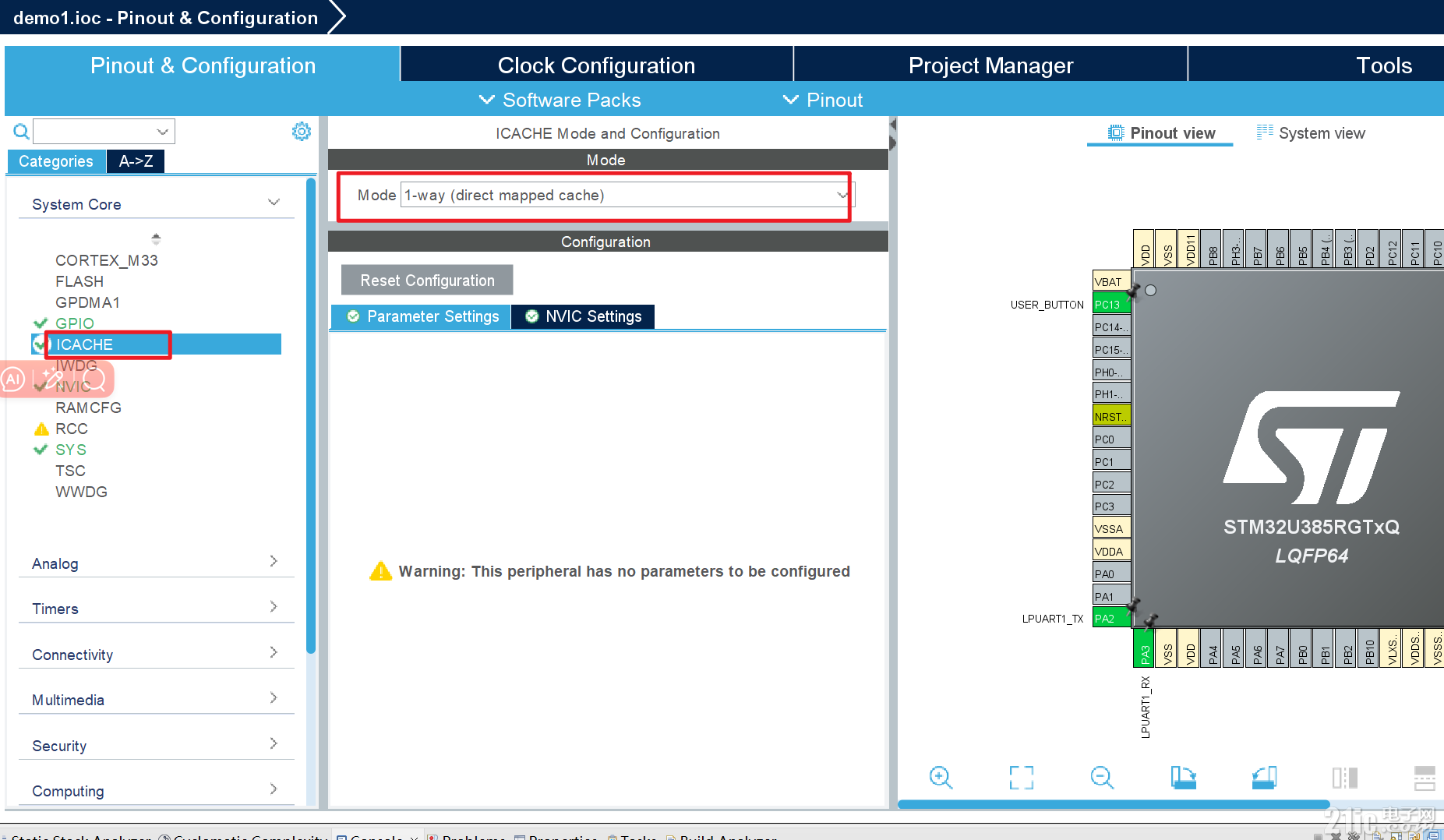Viewport: 1444px width, 840px height.
Task: Click the PA3 pin labeled LPUART1_RX
Action: click(1144, 648)
